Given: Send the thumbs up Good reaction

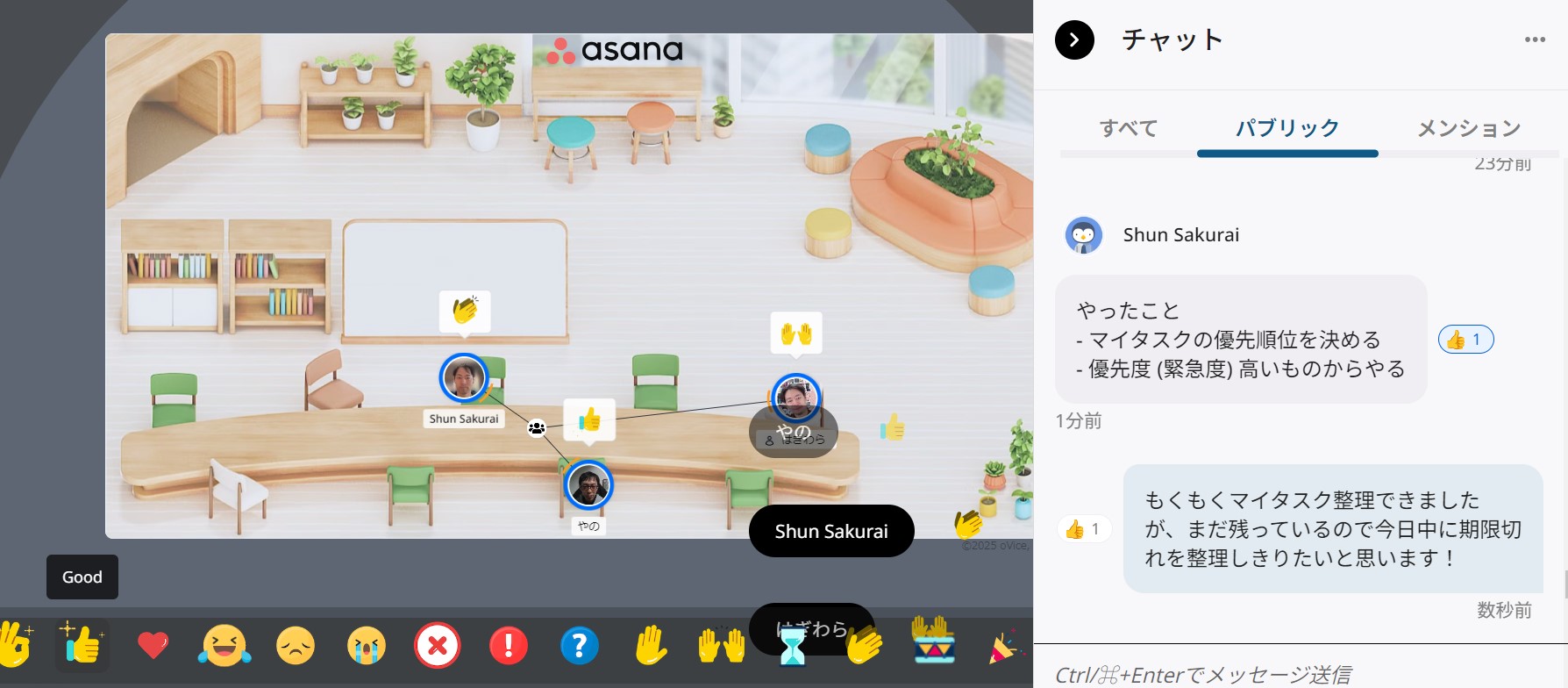Looking at the screenshot, I should pyautogui.click(x=82, y=645).
